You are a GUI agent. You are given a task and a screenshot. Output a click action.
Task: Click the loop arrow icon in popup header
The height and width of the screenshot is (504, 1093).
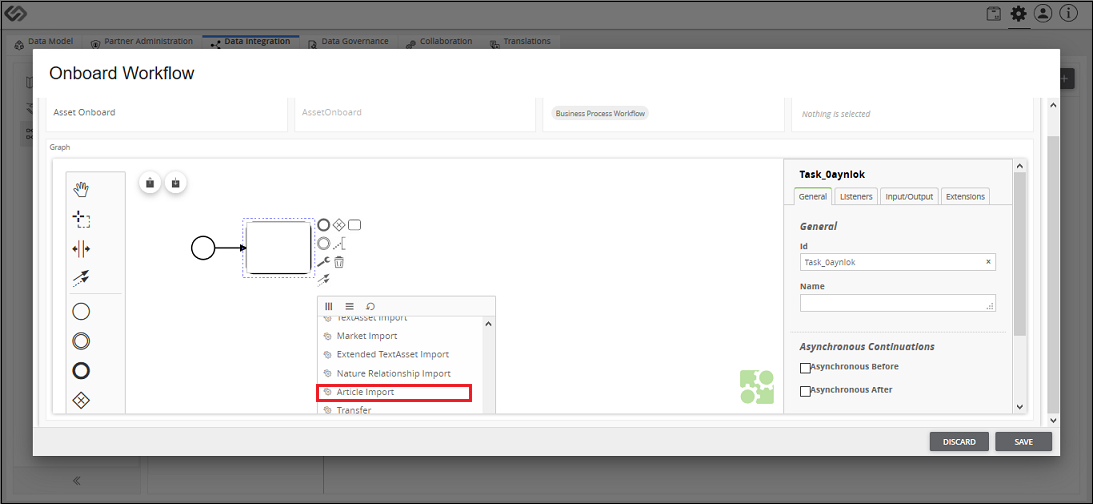pyautogui.click(x=371, y=306)
